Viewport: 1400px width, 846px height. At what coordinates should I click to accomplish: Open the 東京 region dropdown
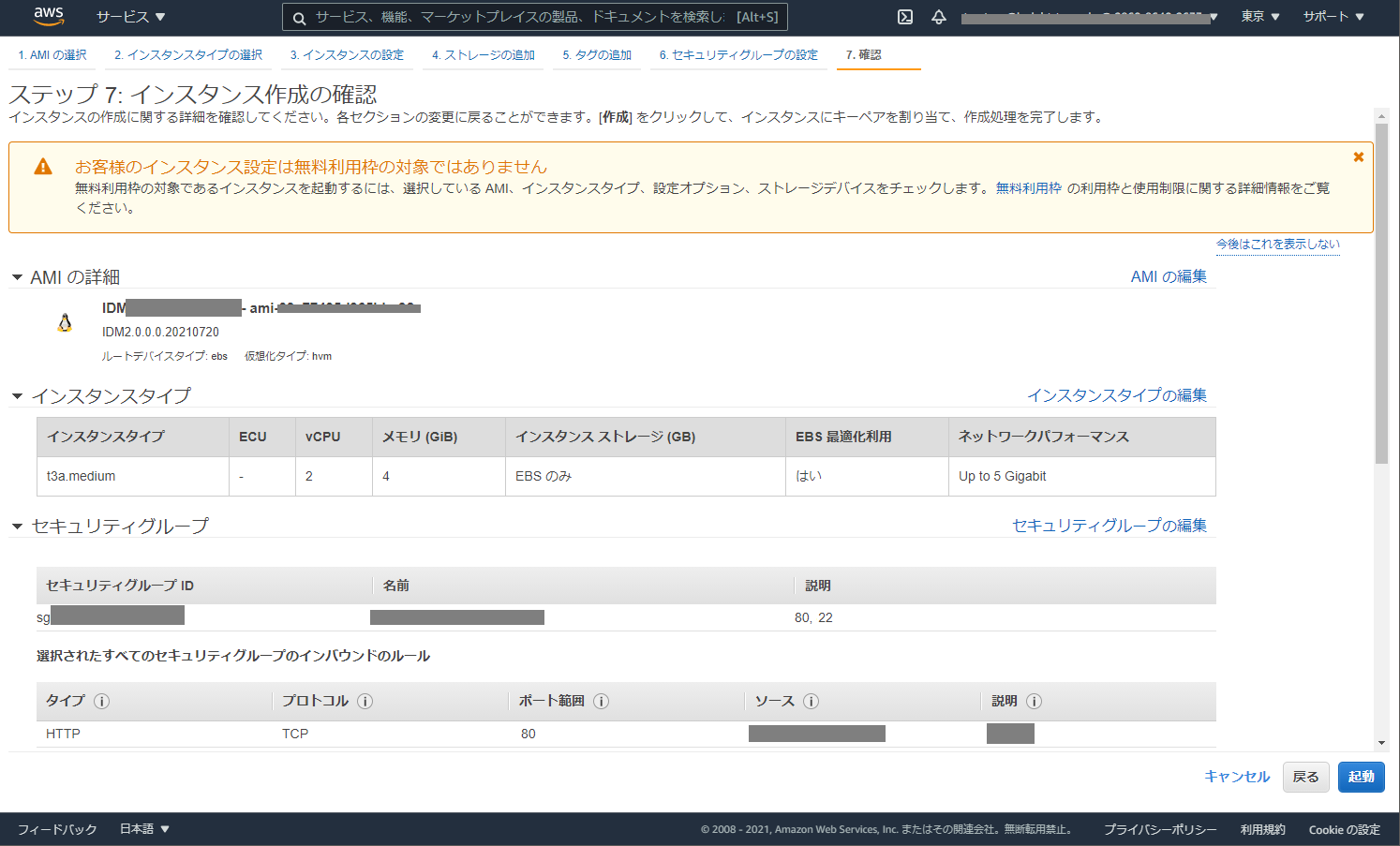1260,17
